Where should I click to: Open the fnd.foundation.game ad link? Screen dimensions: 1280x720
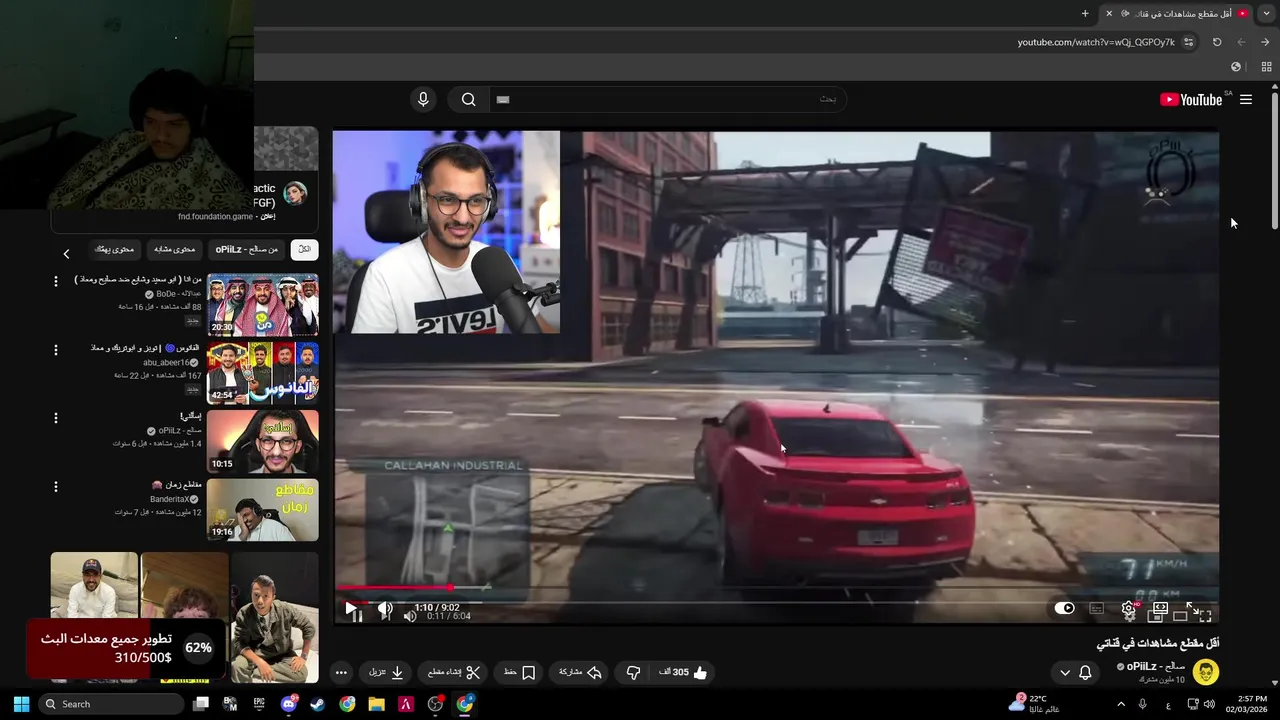(215, 216)
